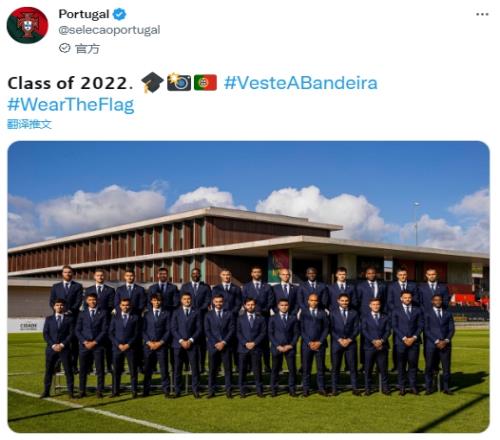Click the "Class of 2022." tweet text
Screen dimensions: 500x440
point(68,83)
